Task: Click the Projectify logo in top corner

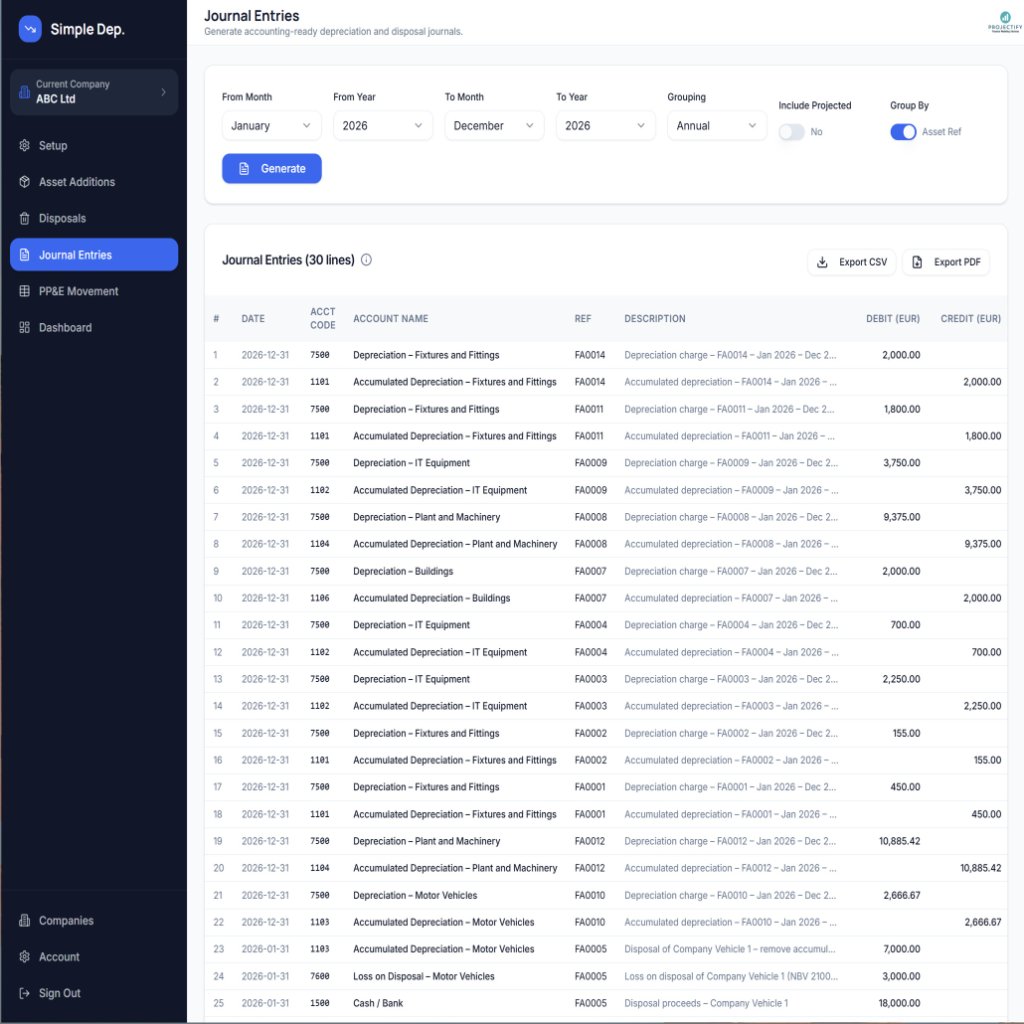Action: click(x=1005, y=22)
